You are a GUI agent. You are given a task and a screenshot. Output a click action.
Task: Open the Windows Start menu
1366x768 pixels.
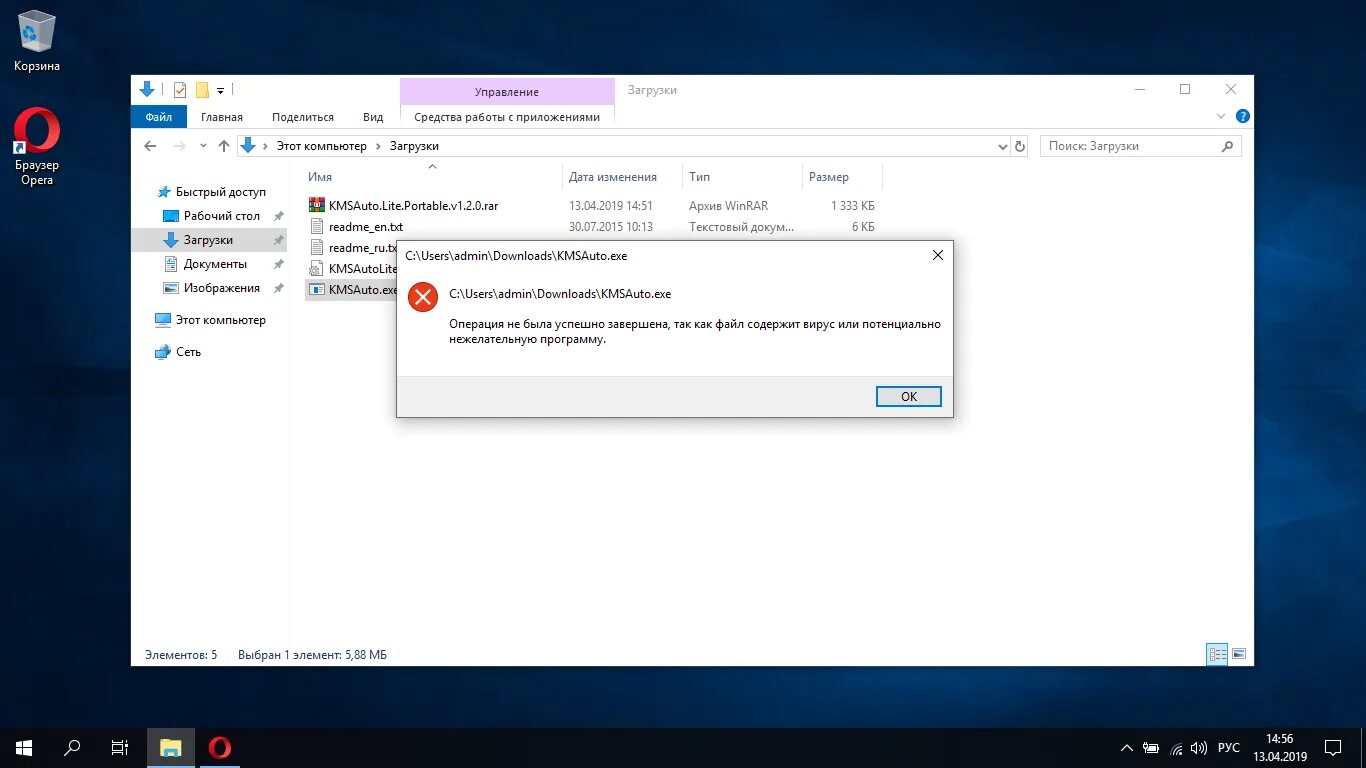(x=24, y=747)
